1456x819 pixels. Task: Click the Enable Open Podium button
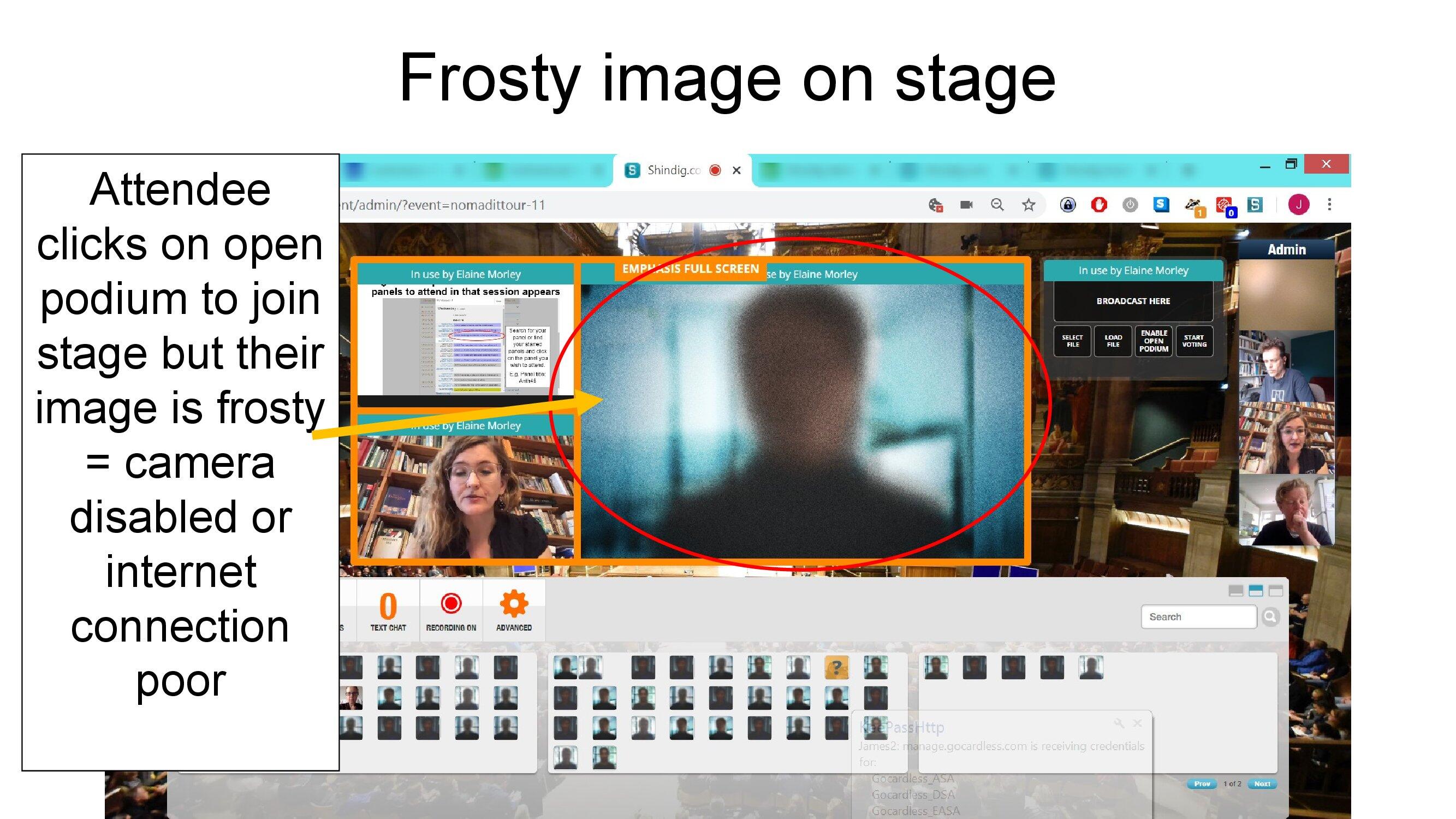click(x=1153, y=341)
